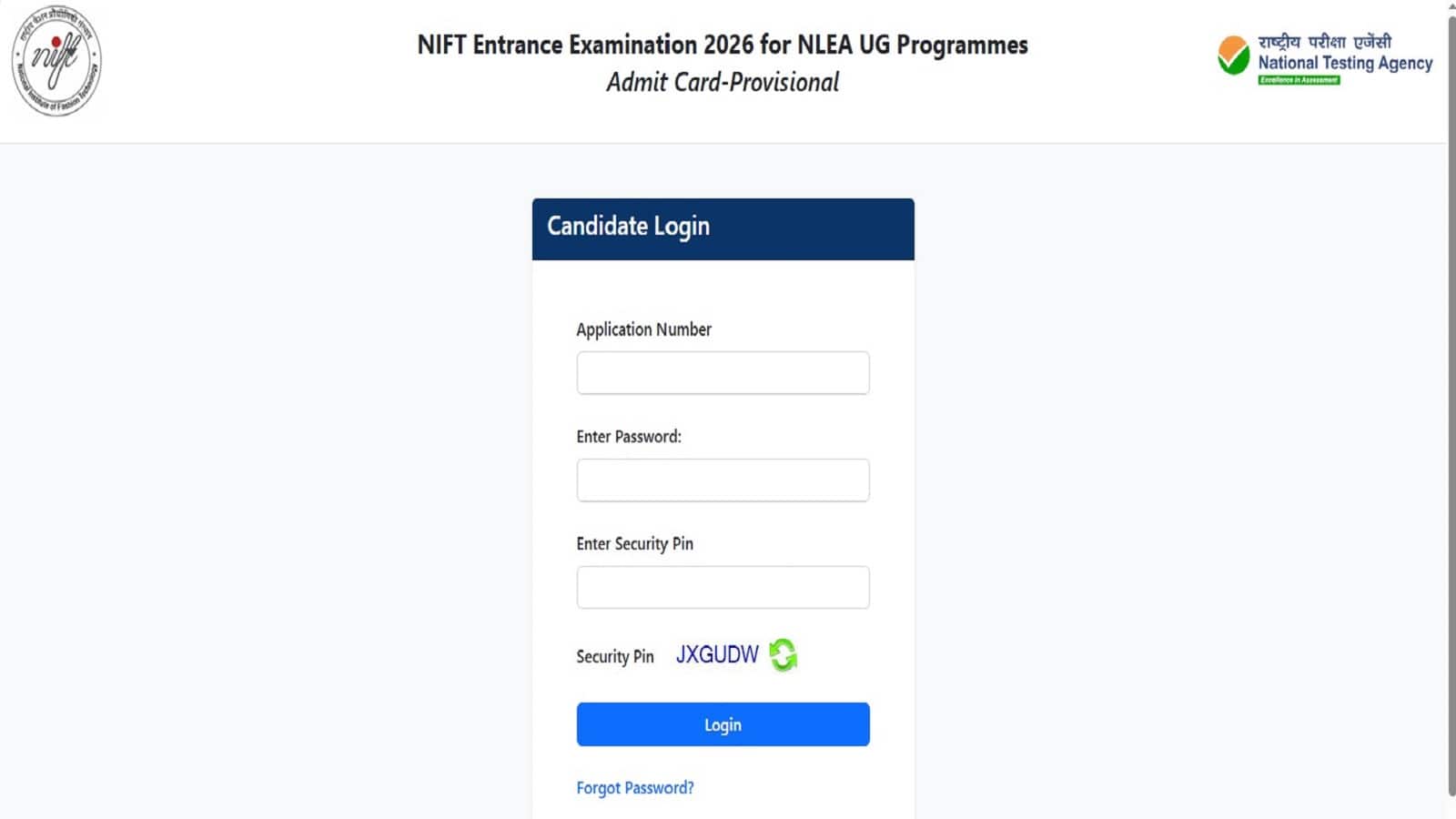Select the Application Number label
The height and width of the screenshot is (819, 1456).
(643, 329)
